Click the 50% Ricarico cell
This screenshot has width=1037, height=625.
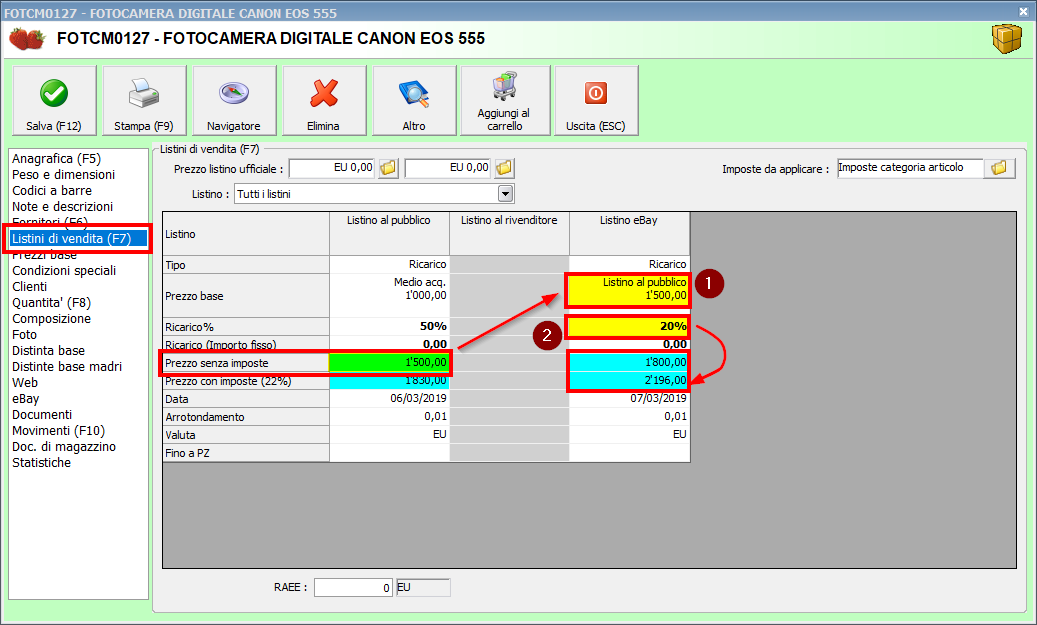(389, 326)
